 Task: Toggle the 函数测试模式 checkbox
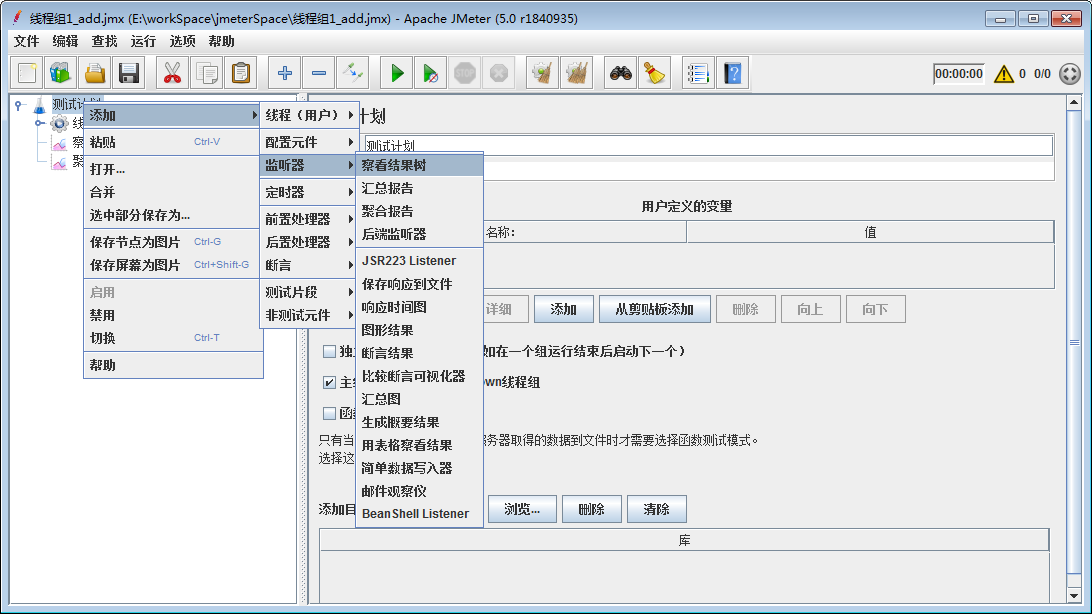click(329, 414)
